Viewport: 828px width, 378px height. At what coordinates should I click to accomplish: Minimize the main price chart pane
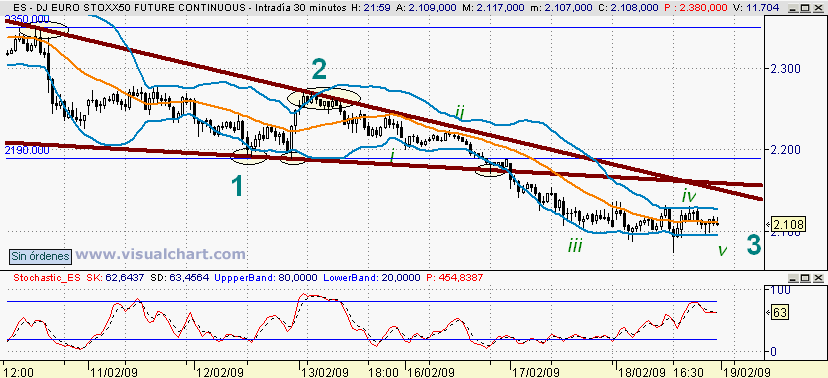click(x=793, y=8)
